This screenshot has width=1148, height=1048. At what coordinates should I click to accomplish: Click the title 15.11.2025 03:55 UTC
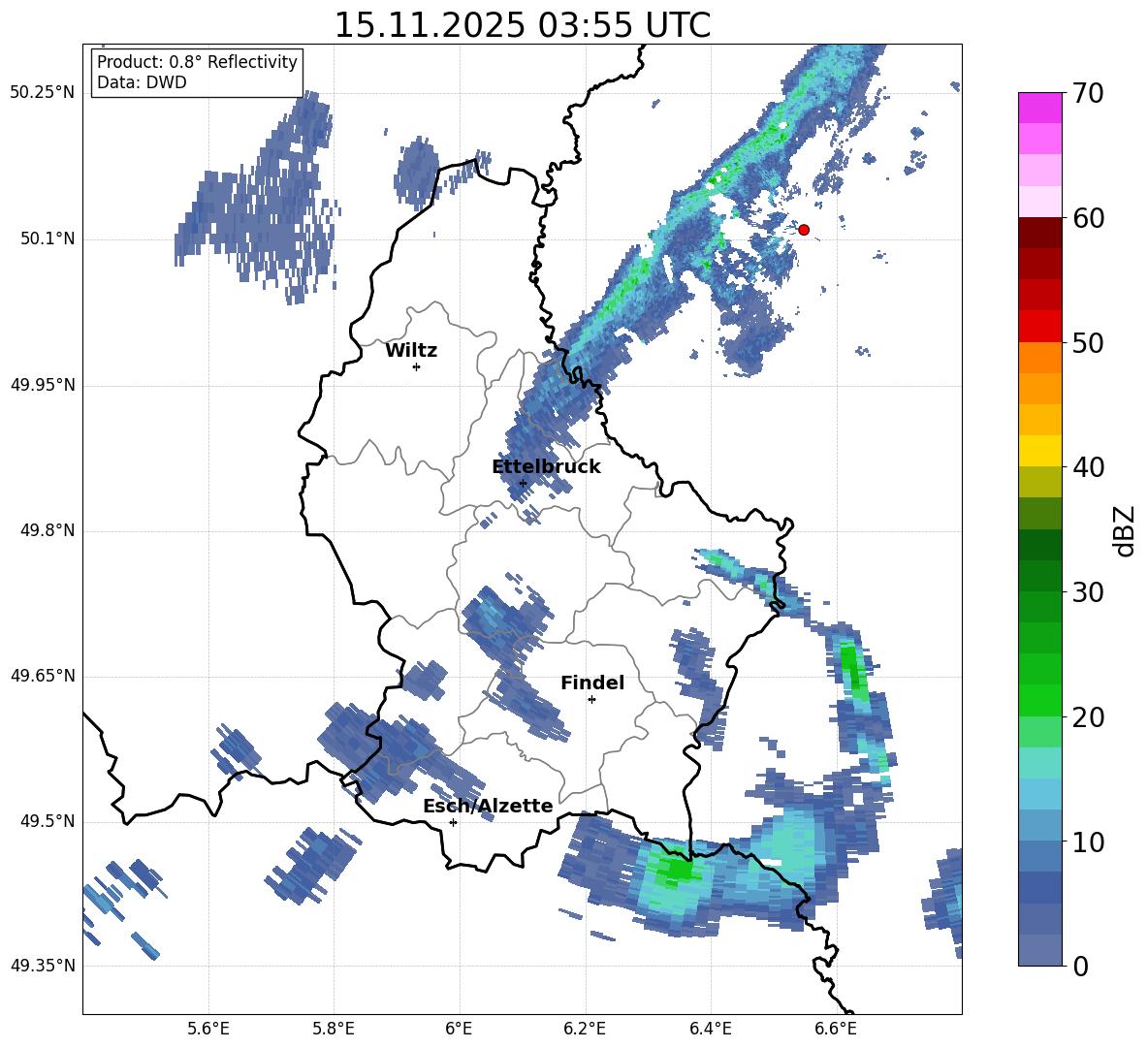pos(522,25)
